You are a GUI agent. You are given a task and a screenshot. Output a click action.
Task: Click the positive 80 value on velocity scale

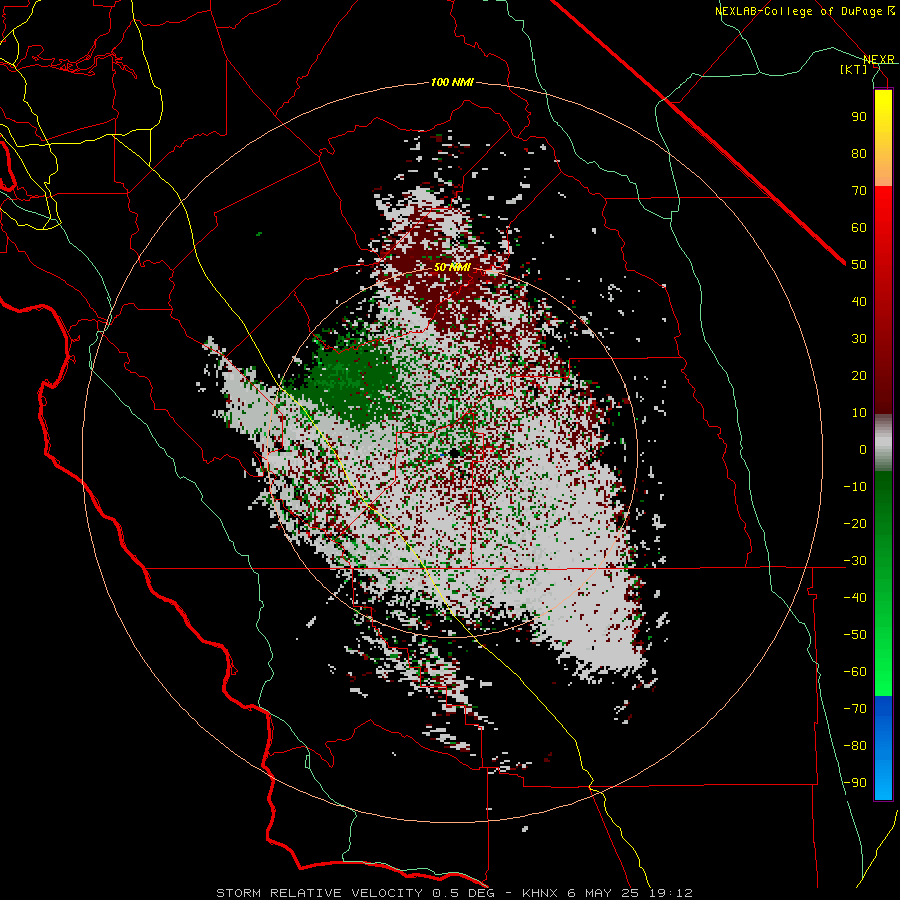point(859,153)
